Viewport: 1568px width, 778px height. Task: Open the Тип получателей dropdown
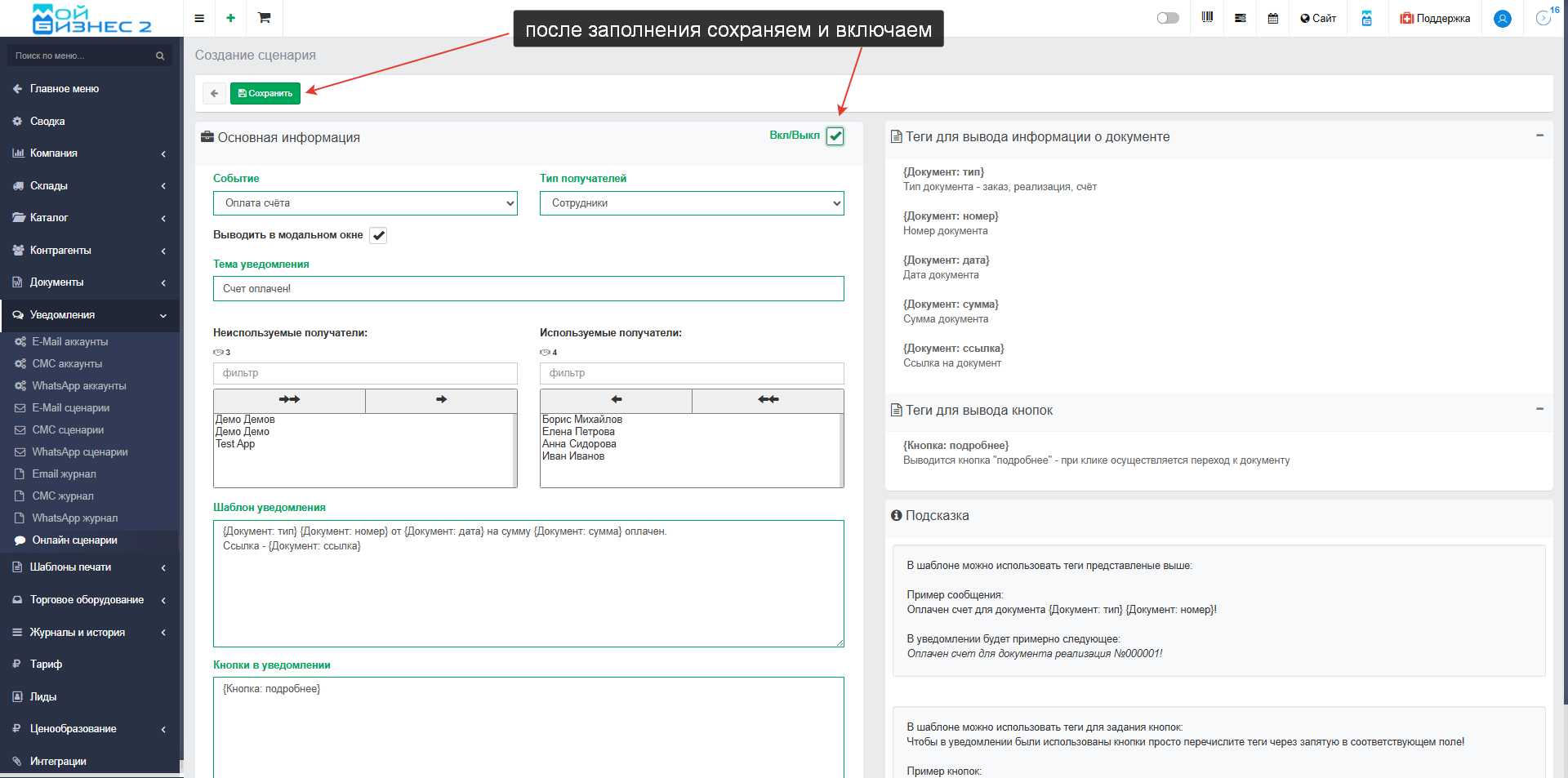(691, 203)
